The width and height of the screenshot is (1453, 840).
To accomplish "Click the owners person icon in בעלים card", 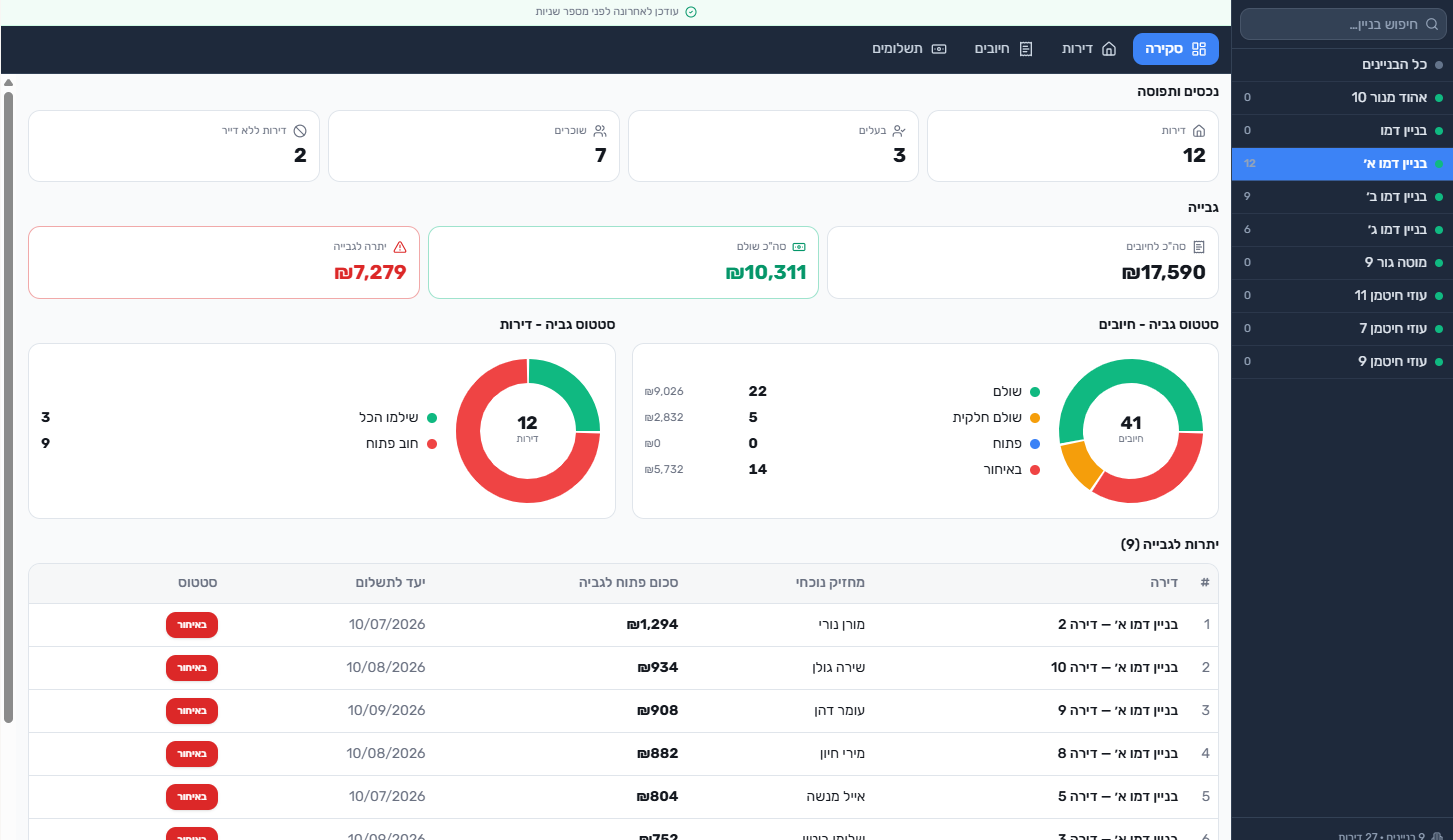I will click(899, 131).
